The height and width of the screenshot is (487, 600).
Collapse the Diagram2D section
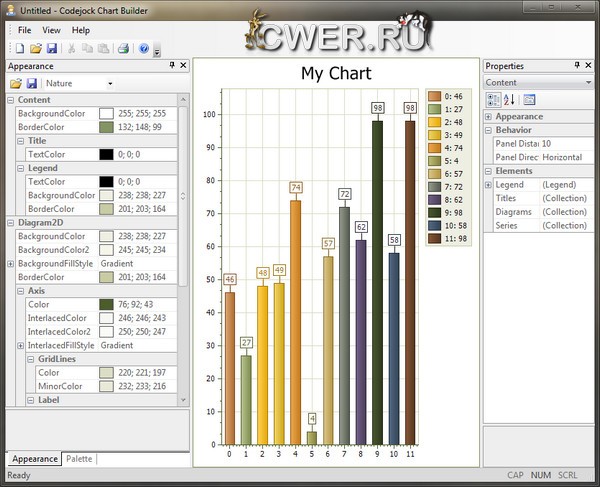pos(11,223)
